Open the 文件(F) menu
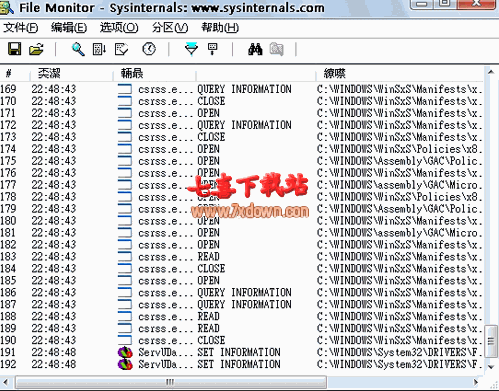This screenshot has height=391, width=499. click(21, 28)
